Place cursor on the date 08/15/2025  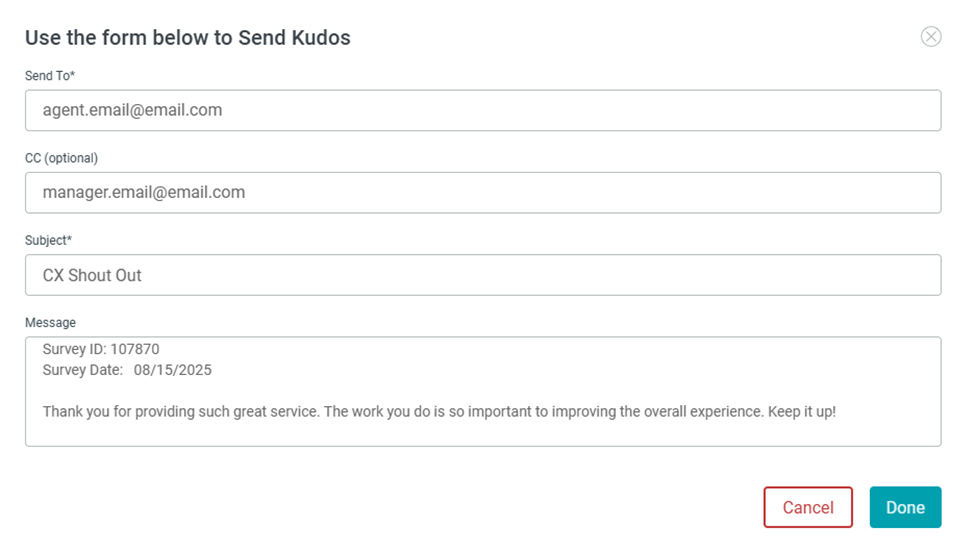click(172, 370)
